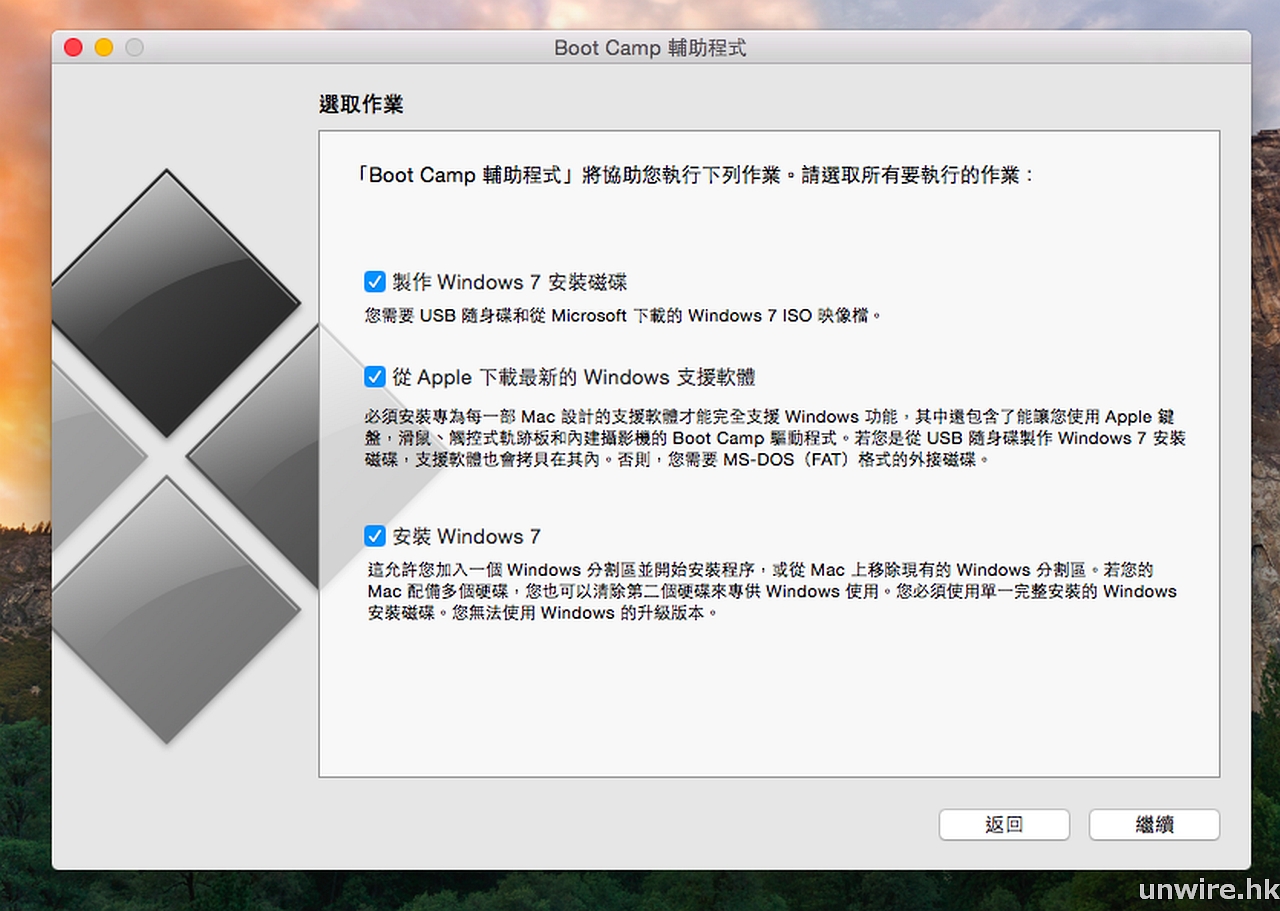Click the left diamond of Boot Camp logo

(90, 455)
